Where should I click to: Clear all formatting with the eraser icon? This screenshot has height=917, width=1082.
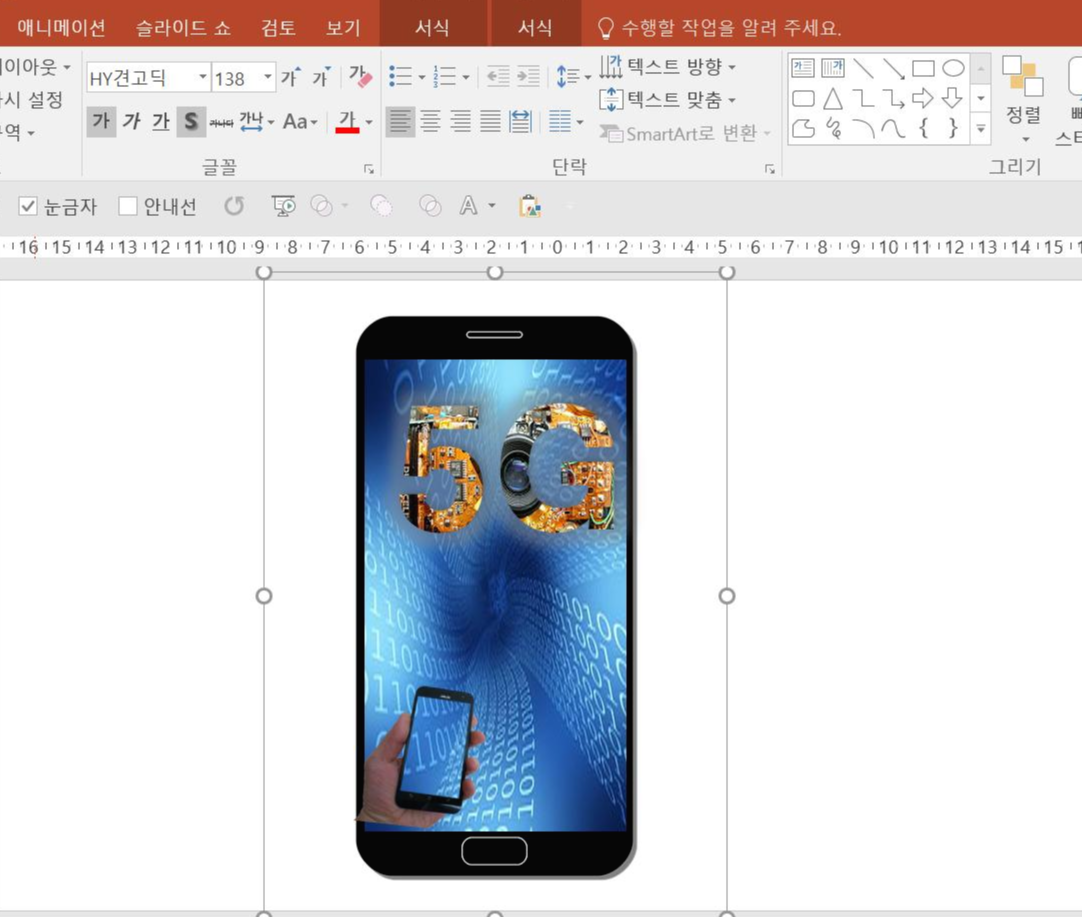pos(360,77)
